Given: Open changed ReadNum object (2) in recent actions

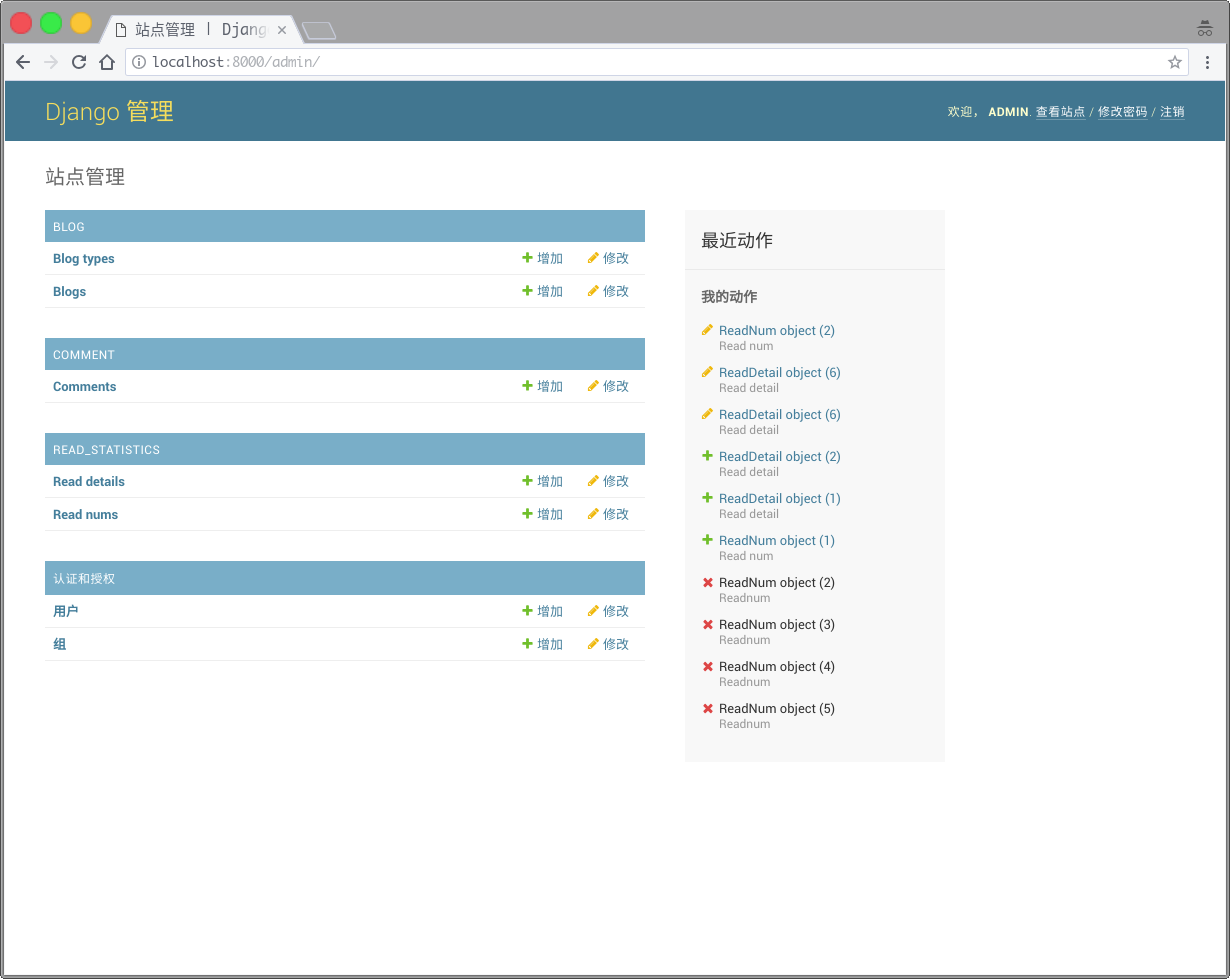Looking at the screenshot, I should pyautogui.click(x=777, y=331).
